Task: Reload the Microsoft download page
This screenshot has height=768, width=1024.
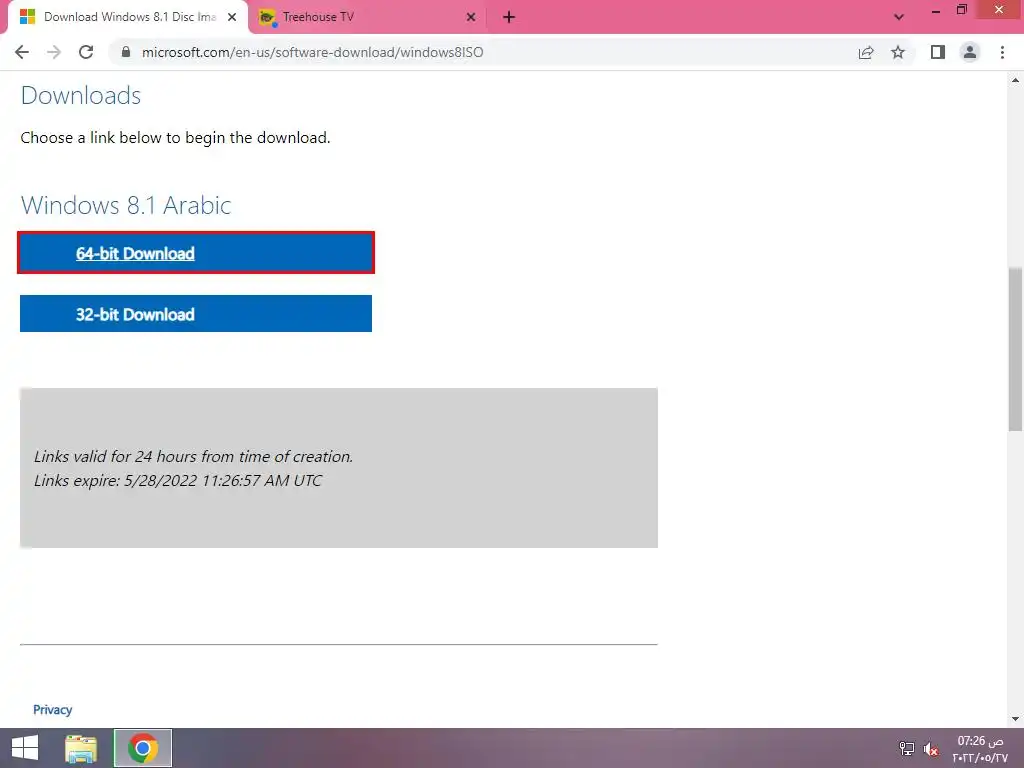Action: click(86, 52)
